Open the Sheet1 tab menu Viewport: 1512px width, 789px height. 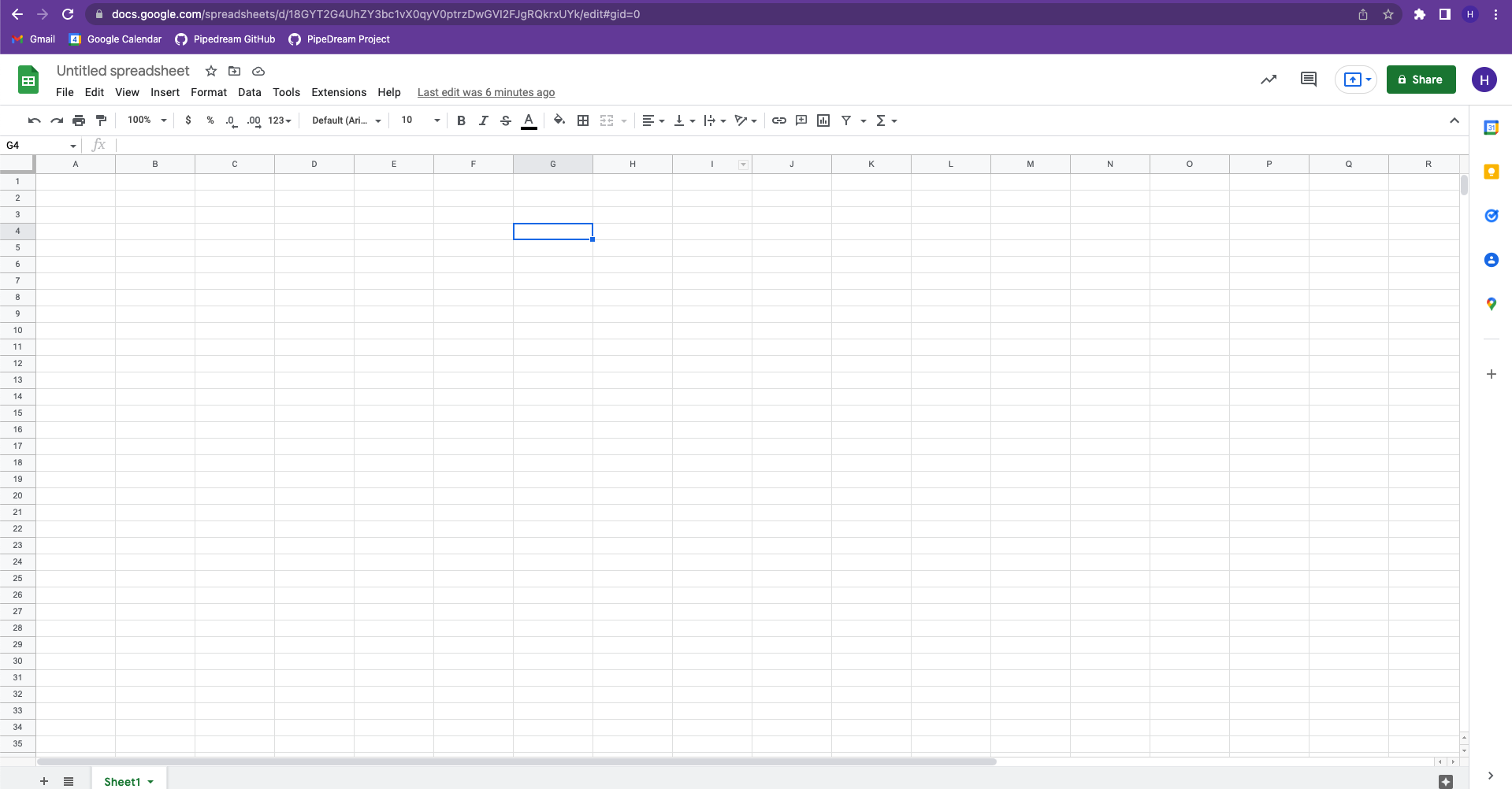(152, 781)
